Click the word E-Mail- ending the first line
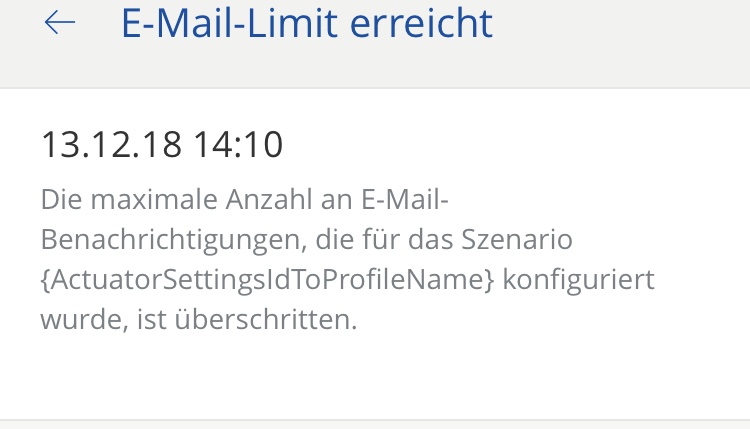The image size is (750, 429). [x=405, y=199]
